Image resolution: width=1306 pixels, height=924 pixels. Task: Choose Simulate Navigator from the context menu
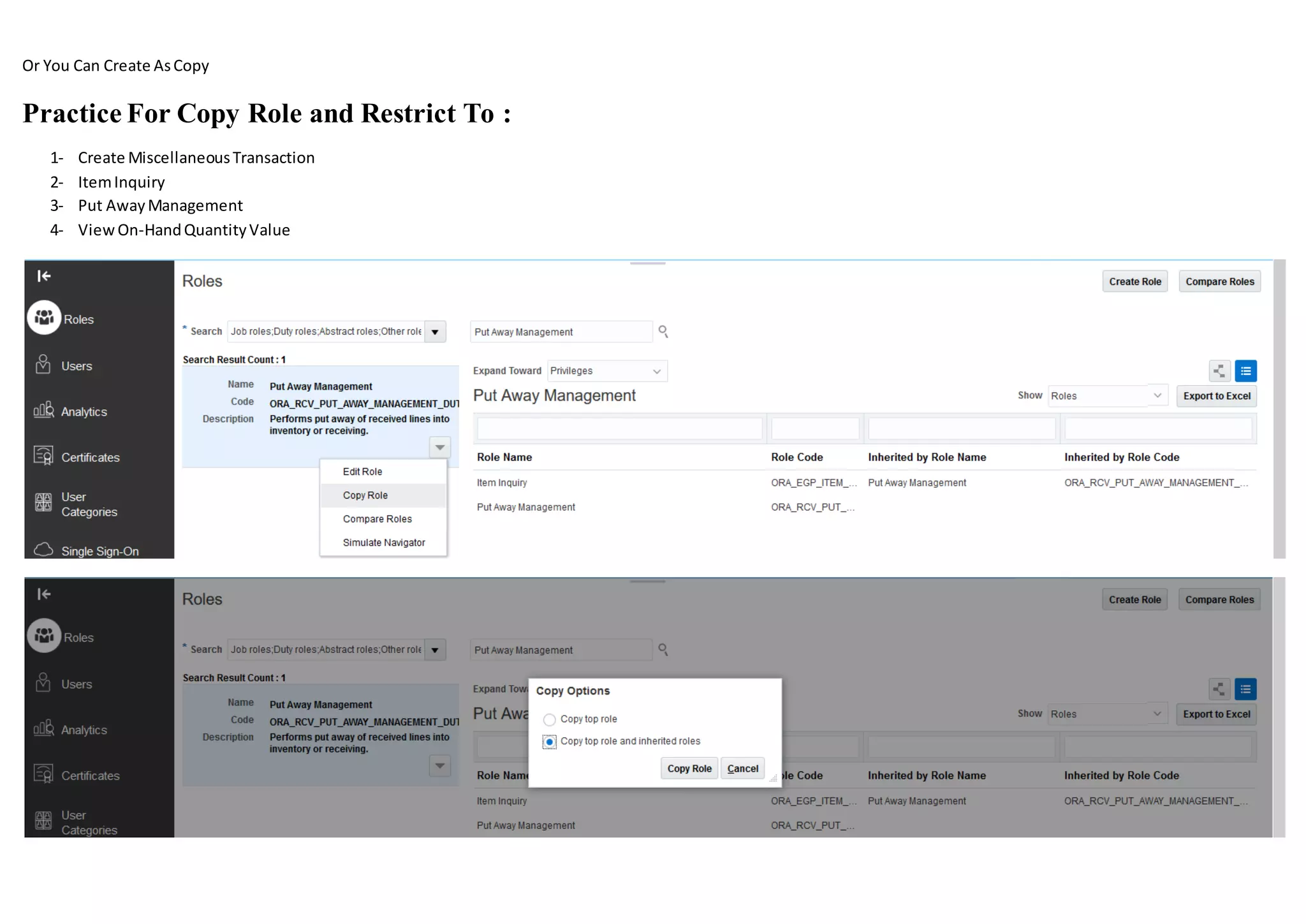pyautogui.click(x=383, y=543)
